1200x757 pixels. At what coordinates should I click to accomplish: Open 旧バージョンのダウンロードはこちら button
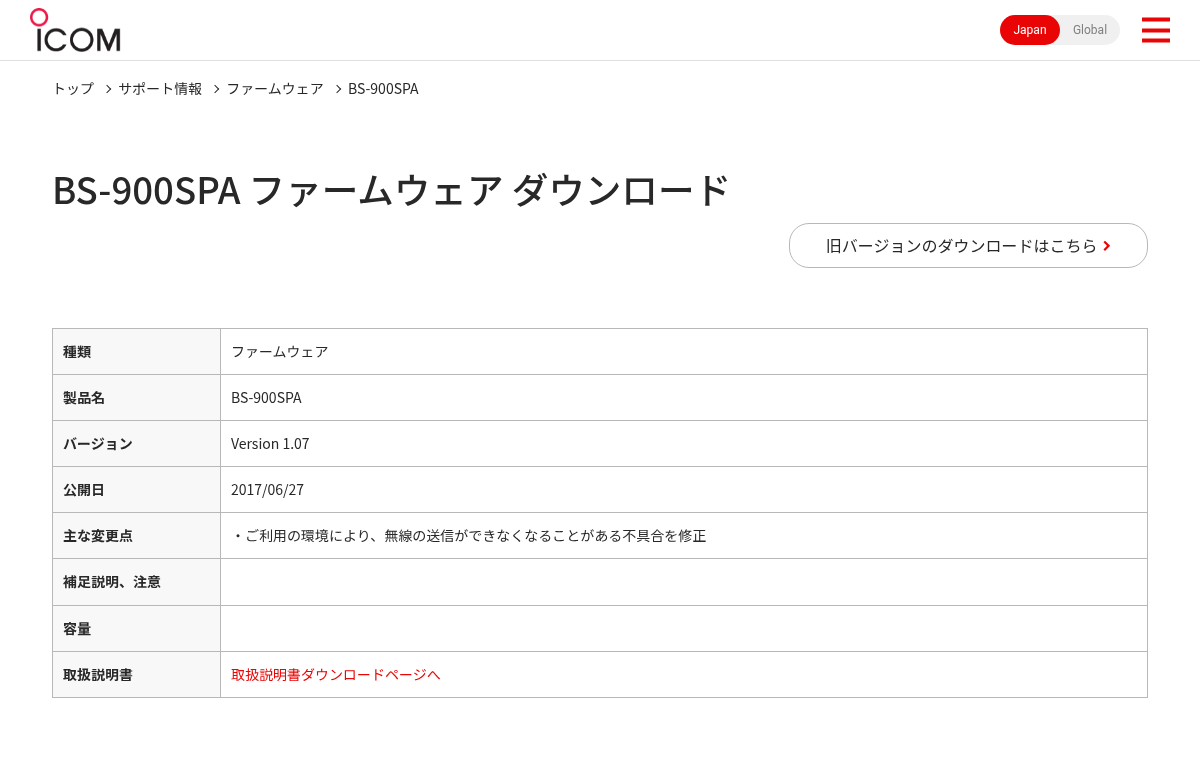coord(968,245)
